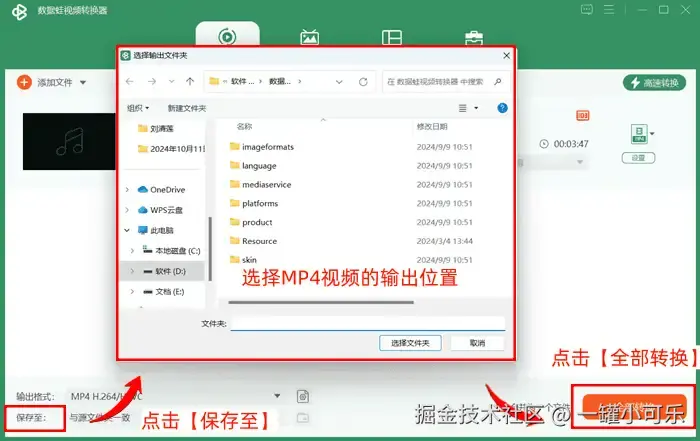Expand the OneDrive tree item
Image resolution: width=700 pixels, height=441 pixels.
click(x=127, y=190)
